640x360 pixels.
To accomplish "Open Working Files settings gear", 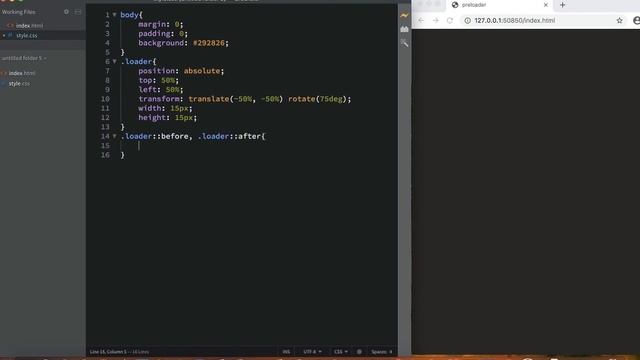I will 67,12.
